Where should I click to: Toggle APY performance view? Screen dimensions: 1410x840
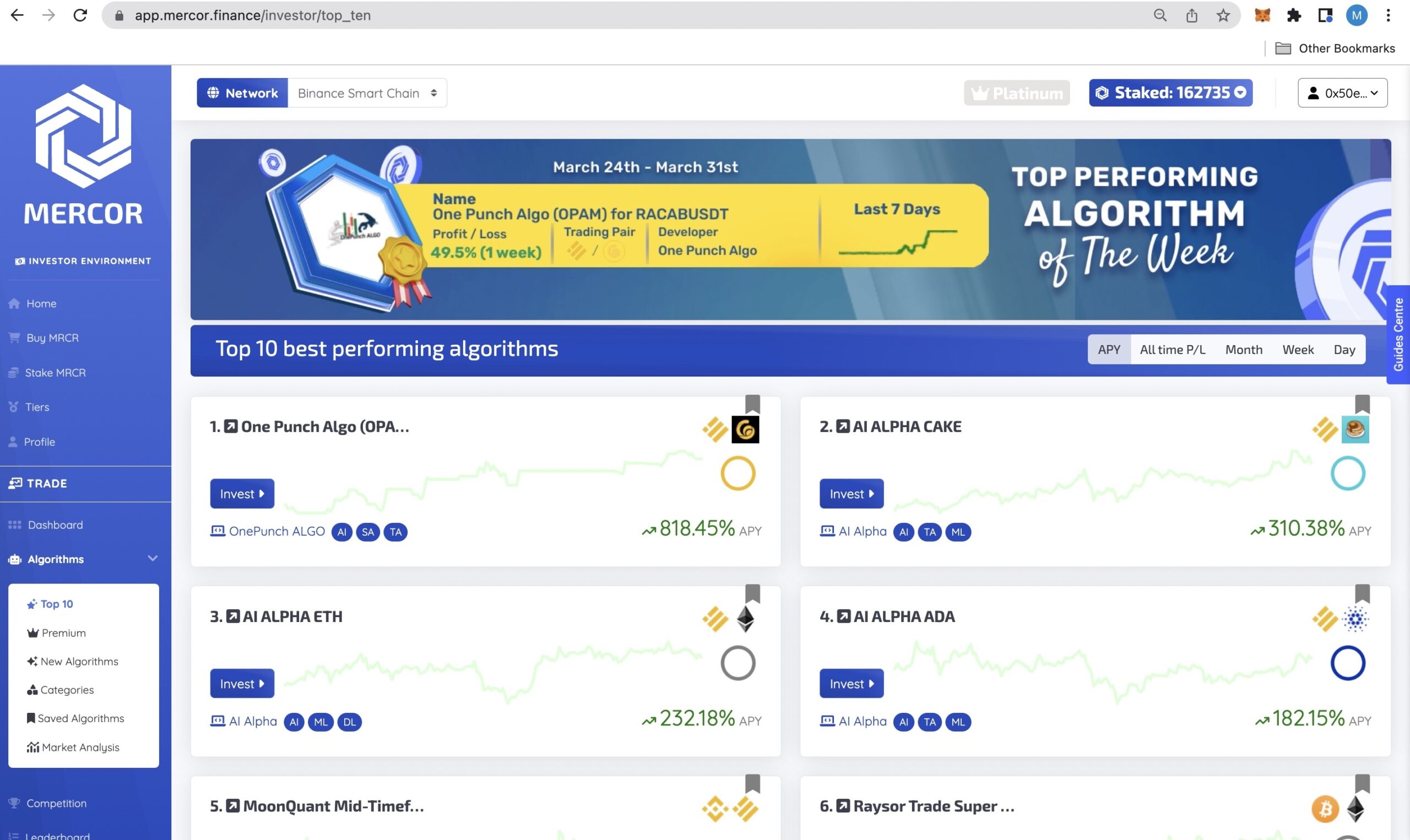point(1108,349)
